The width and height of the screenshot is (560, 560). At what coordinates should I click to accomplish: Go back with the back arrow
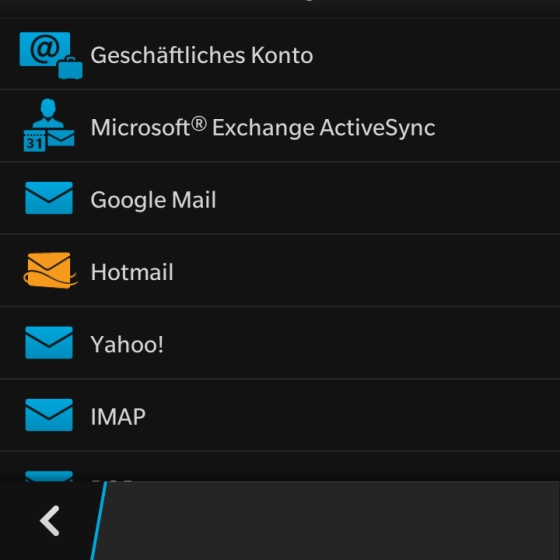click(50, 521)
